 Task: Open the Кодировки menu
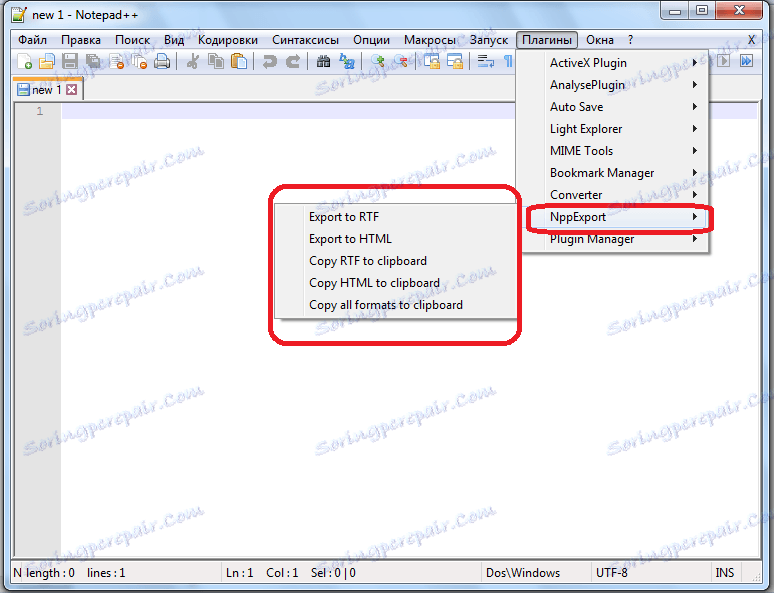228,40
